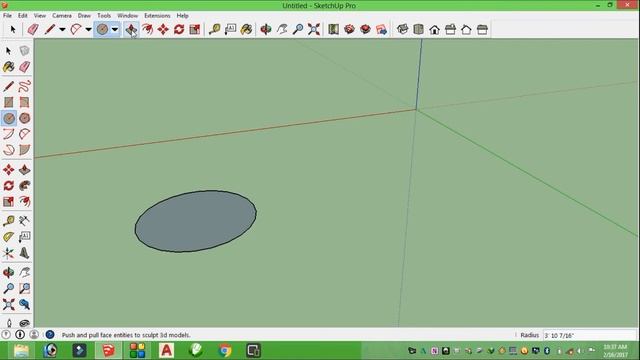Switch to the Top view icon
This screenshot has width=640, height=360.
[x=418, y=29]
